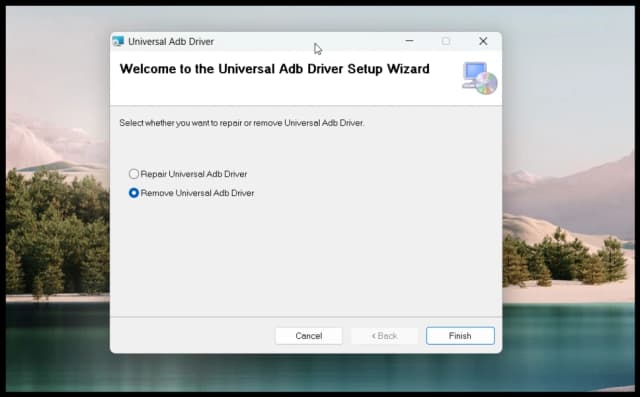The image size is (640, 397).
Task: Minimize the setup wizard window
Action: point(409,41)
